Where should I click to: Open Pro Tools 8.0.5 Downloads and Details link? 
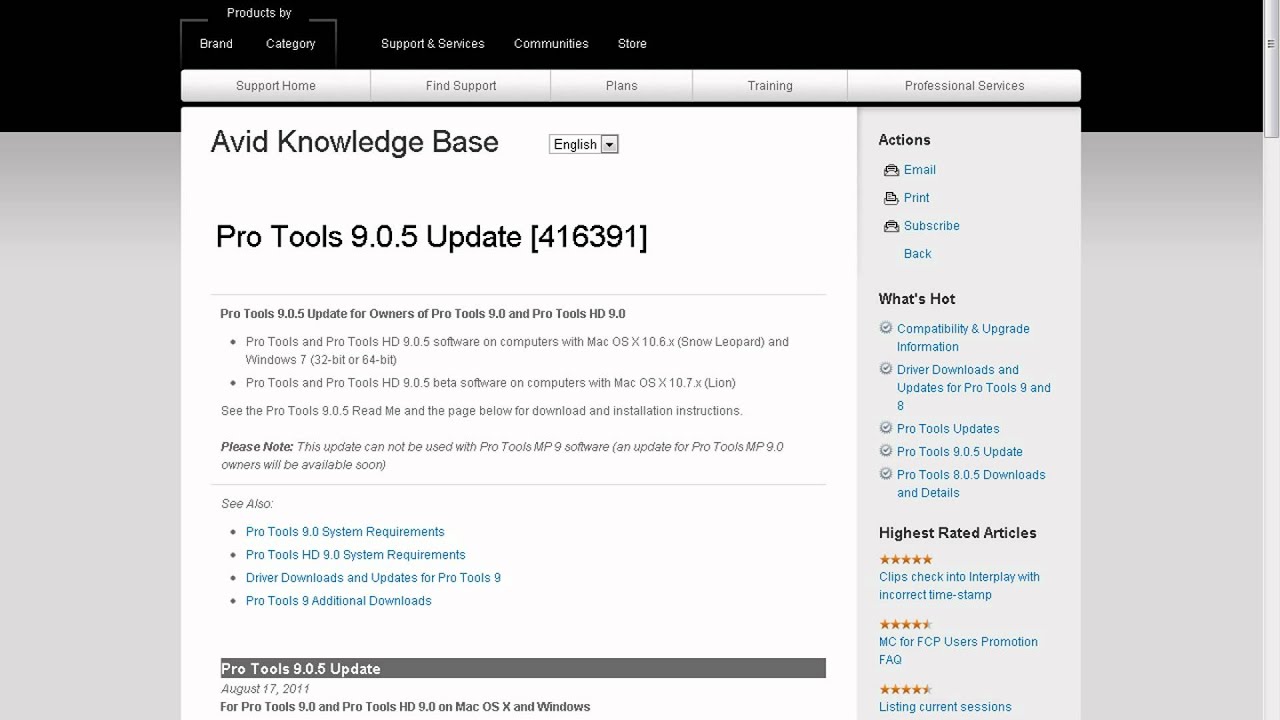pos(971,484)
